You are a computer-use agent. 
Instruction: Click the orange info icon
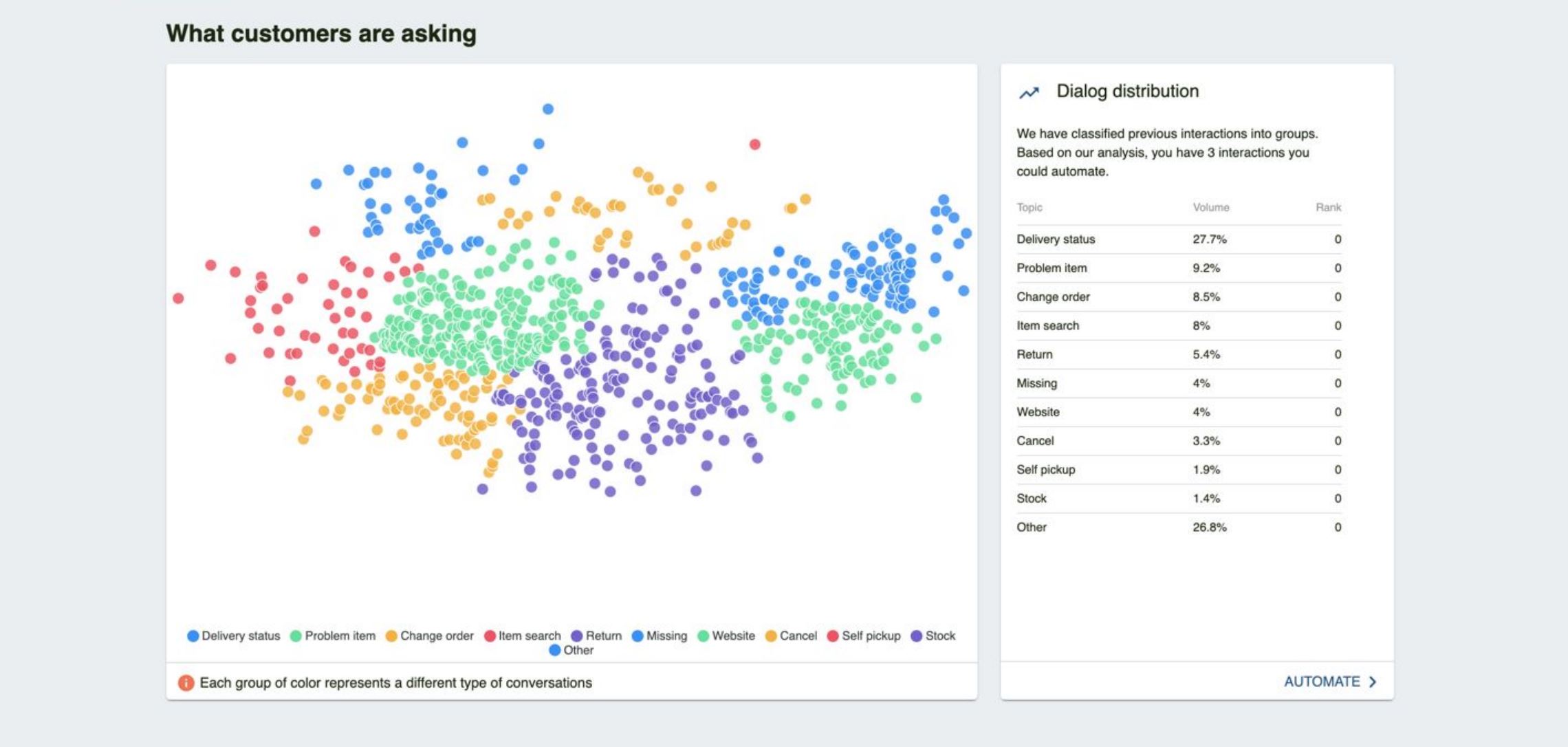click(186, 682)
